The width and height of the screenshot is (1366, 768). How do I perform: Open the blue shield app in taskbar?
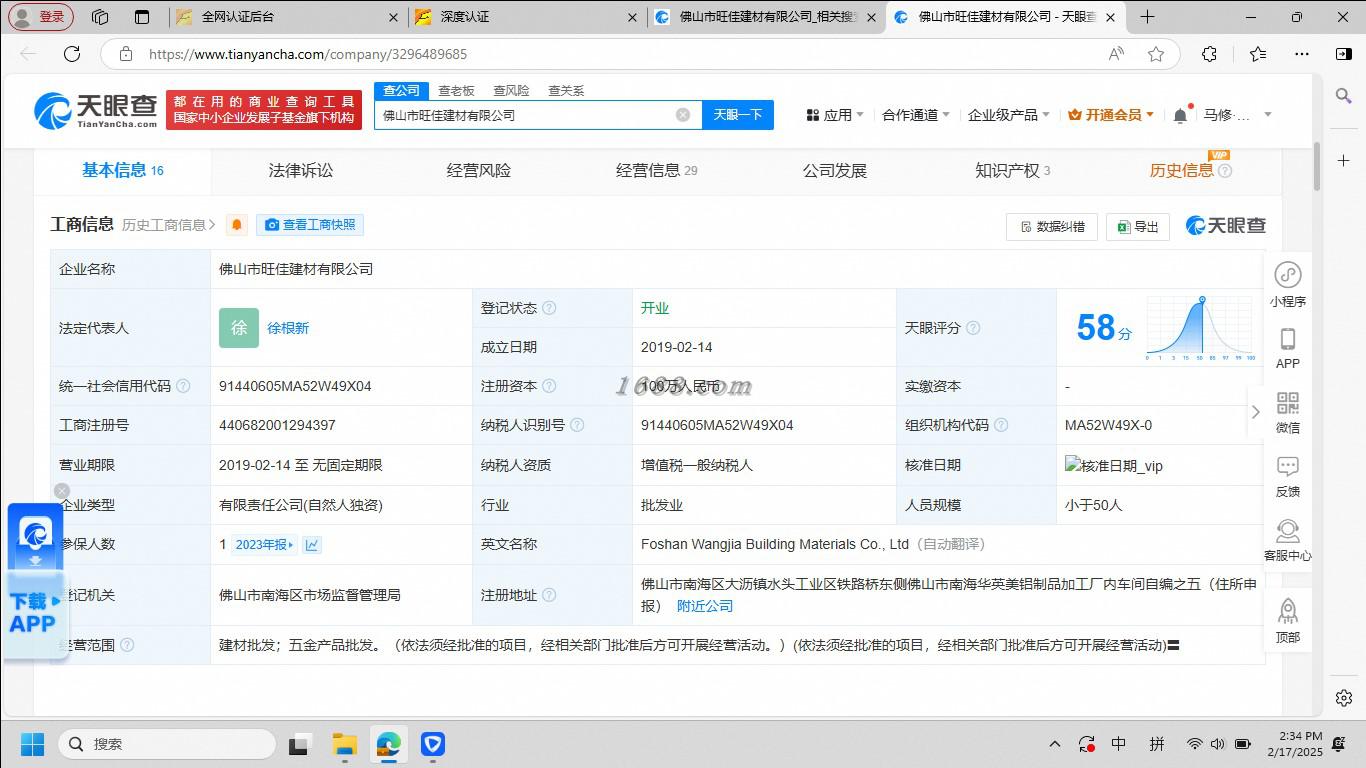tap(433, 744)
